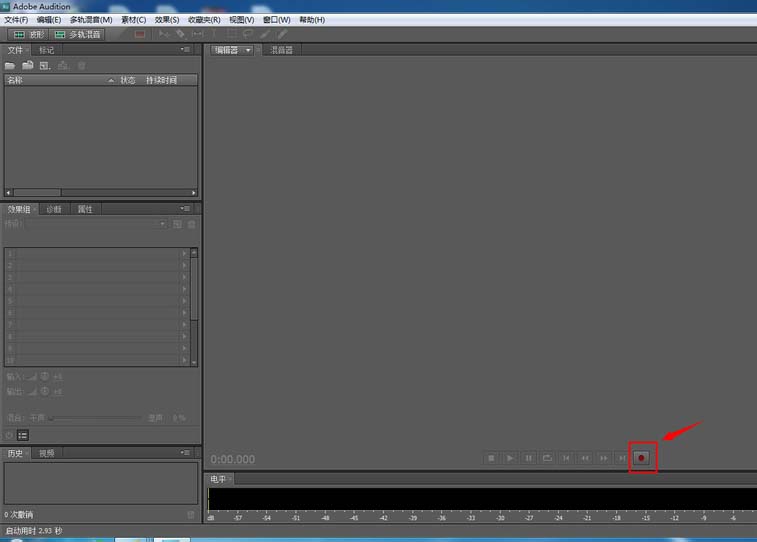757x542 pixels.
Task: Switch to the 标记 tab
Action: pos(46,50)
